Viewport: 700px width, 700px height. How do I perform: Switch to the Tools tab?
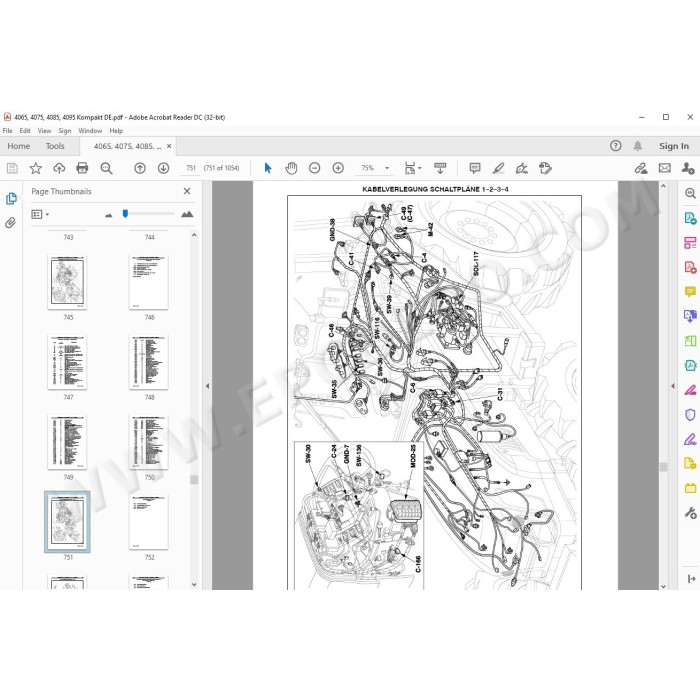[55, 146]
